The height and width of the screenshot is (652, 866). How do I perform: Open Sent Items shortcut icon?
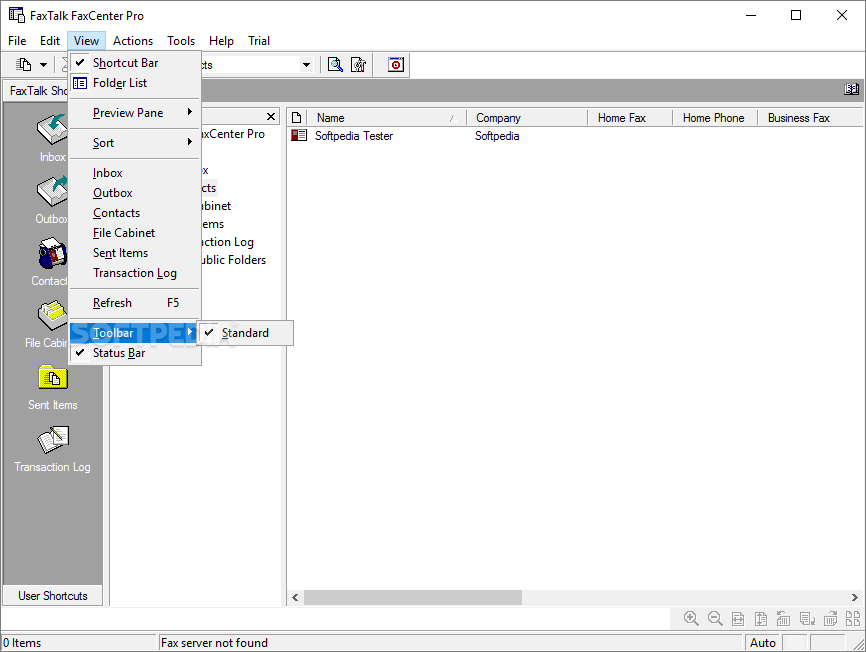coord(53,378)
